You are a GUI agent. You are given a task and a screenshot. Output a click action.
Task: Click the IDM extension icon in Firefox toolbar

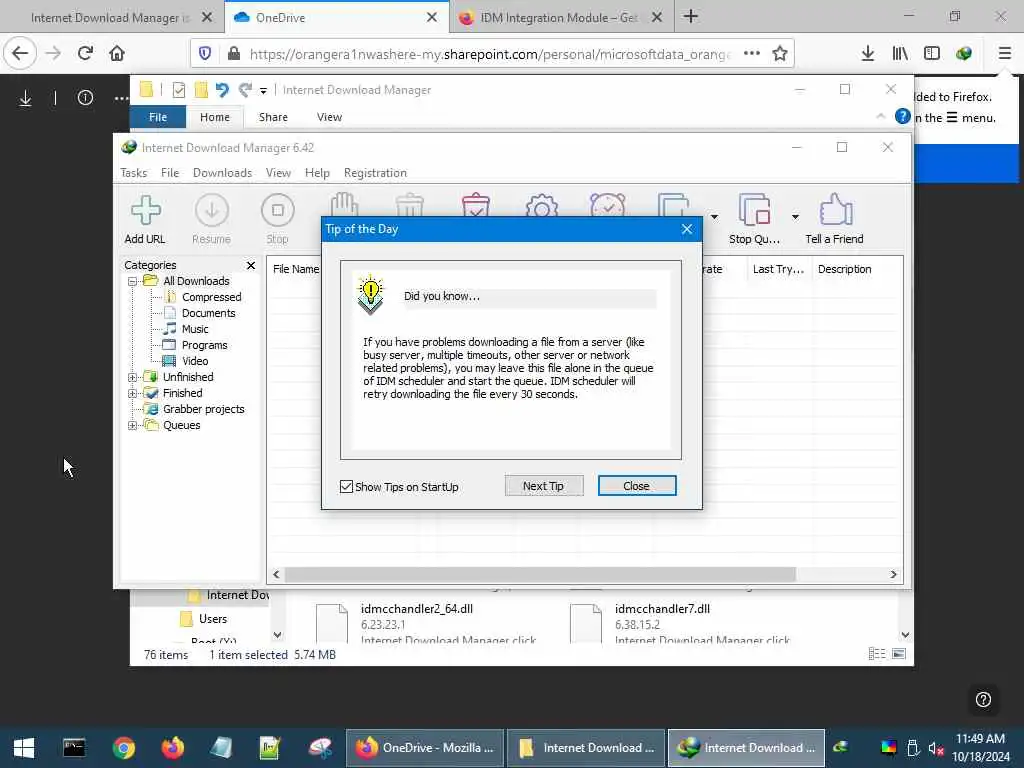[x=964, y=54]
